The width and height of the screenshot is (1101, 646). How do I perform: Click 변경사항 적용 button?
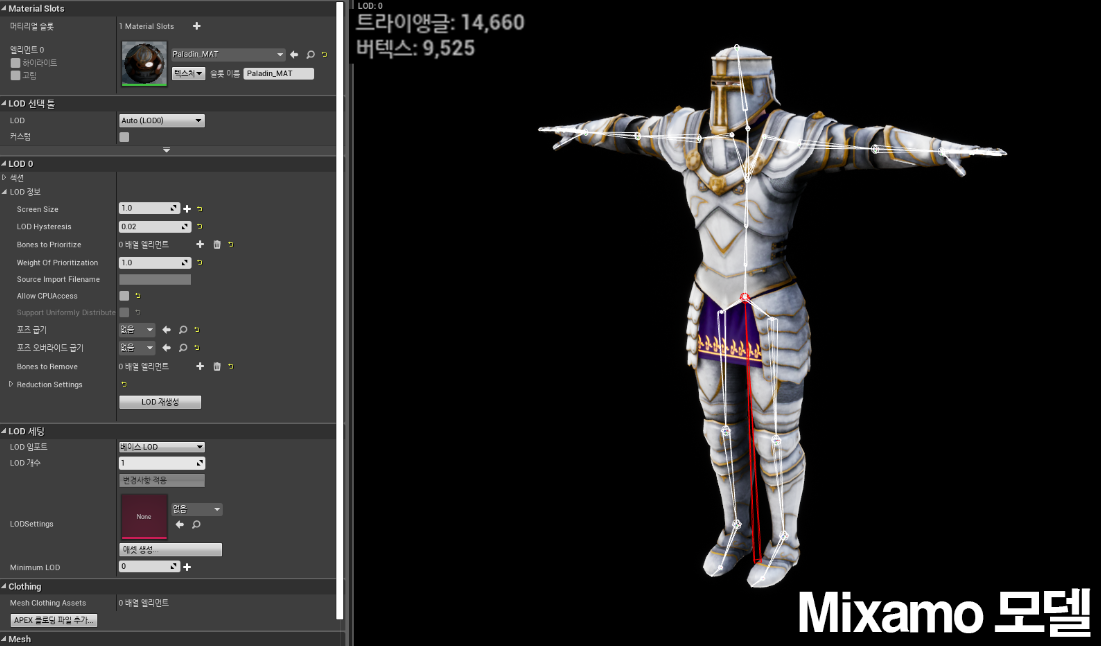tap(162, 480)
